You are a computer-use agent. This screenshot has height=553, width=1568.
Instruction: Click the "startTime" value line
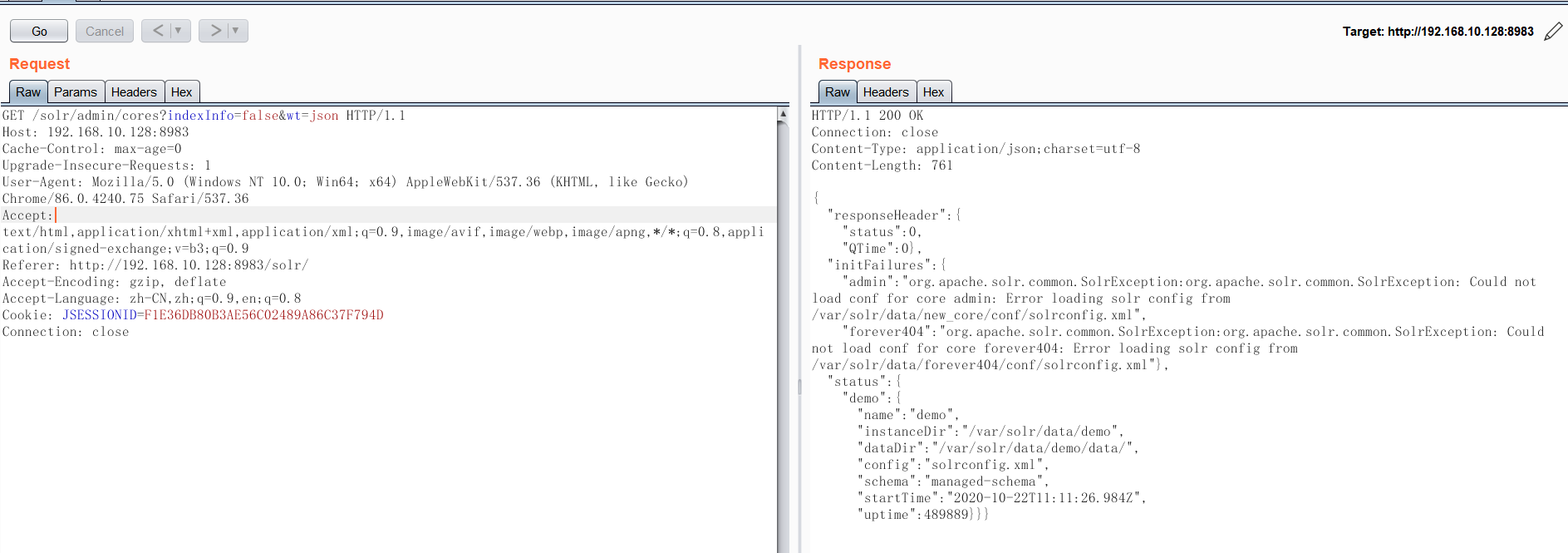[x=1002, y=498]
